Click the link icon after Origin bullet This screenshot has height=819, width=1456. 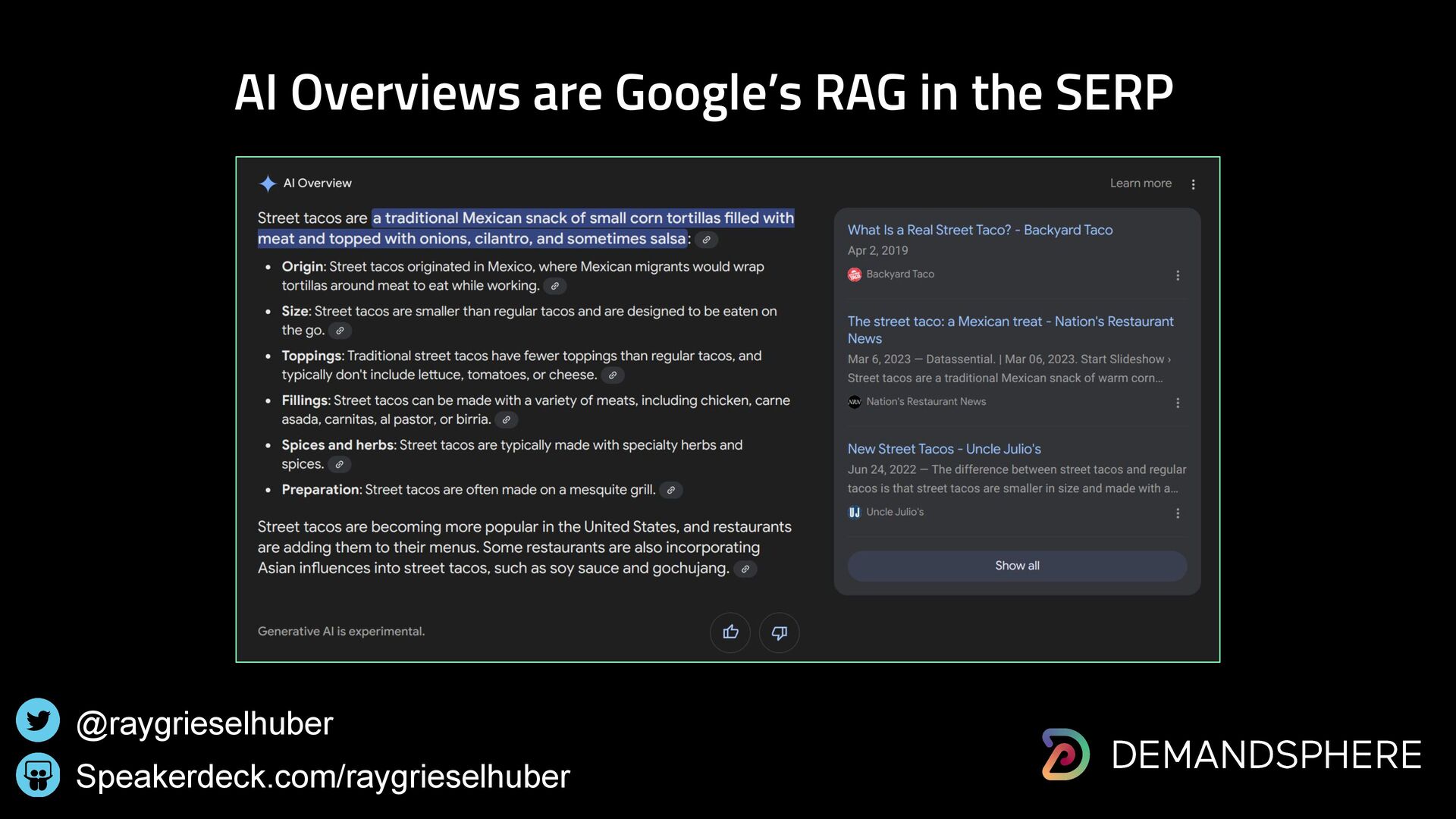coord(554,287)
